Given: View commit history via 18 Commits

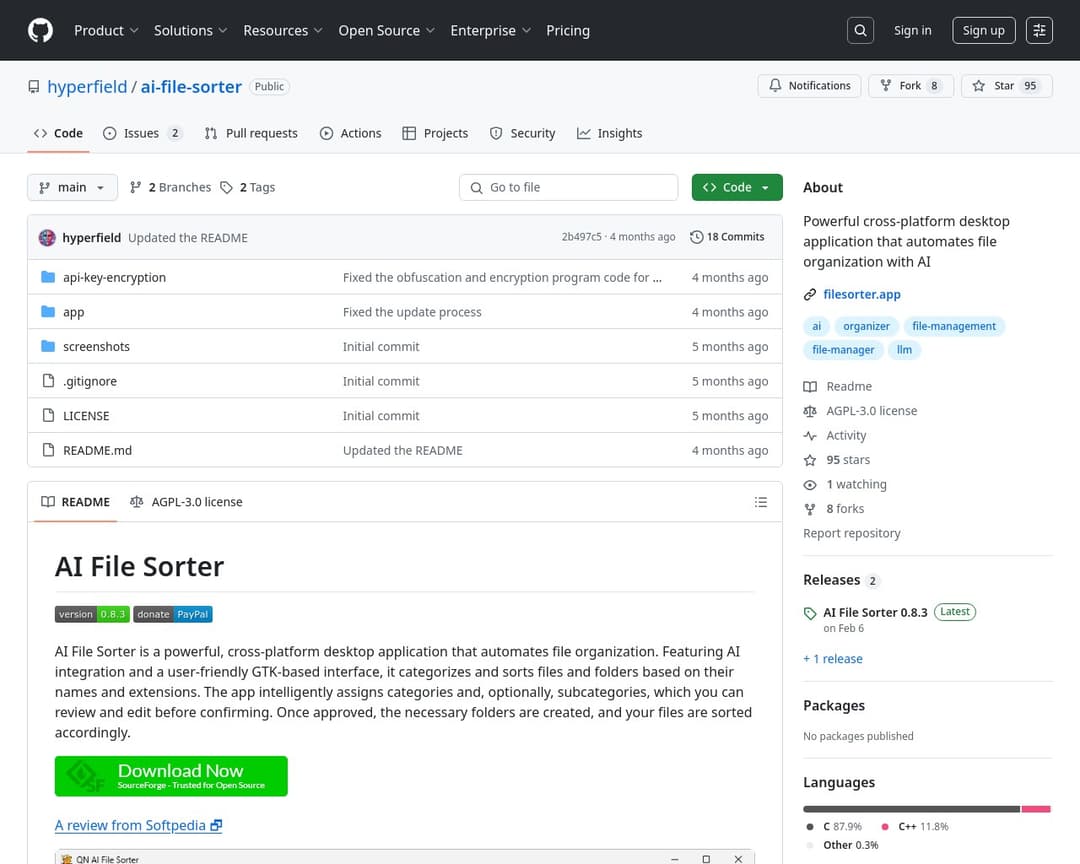Looking at the screenshot, I should point(727,236).
